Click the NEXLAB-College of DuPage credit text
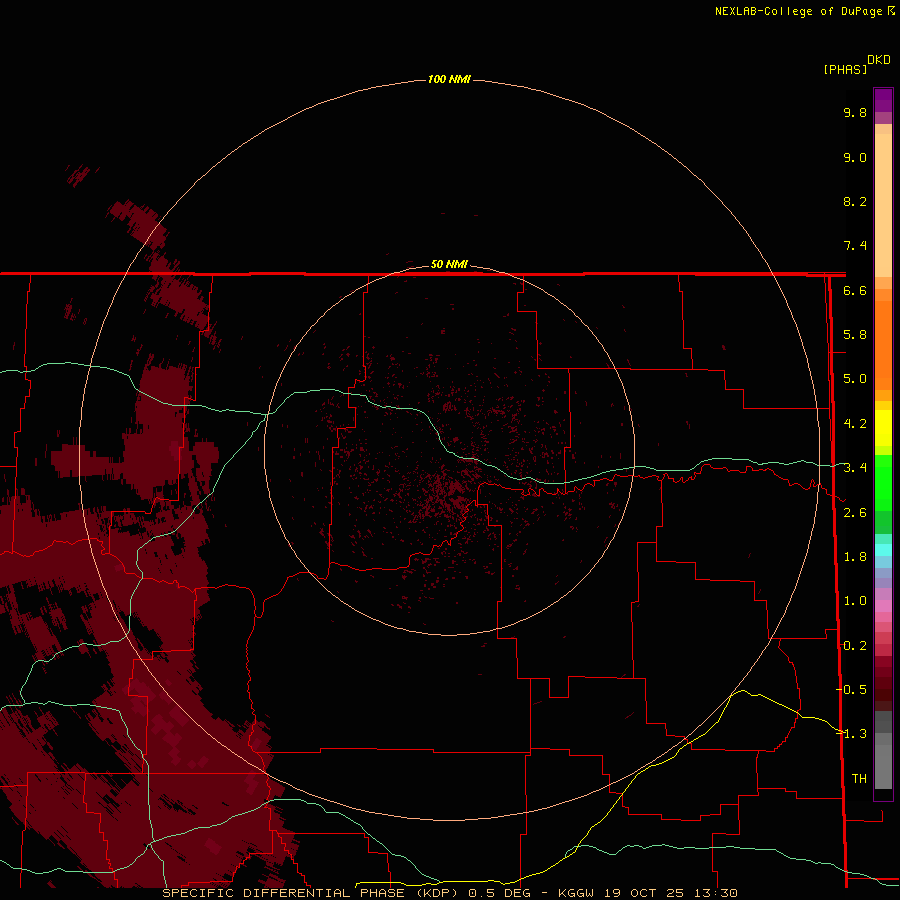Screen dimensions: 900x900 pyautogui.click(x=800, y=11)
